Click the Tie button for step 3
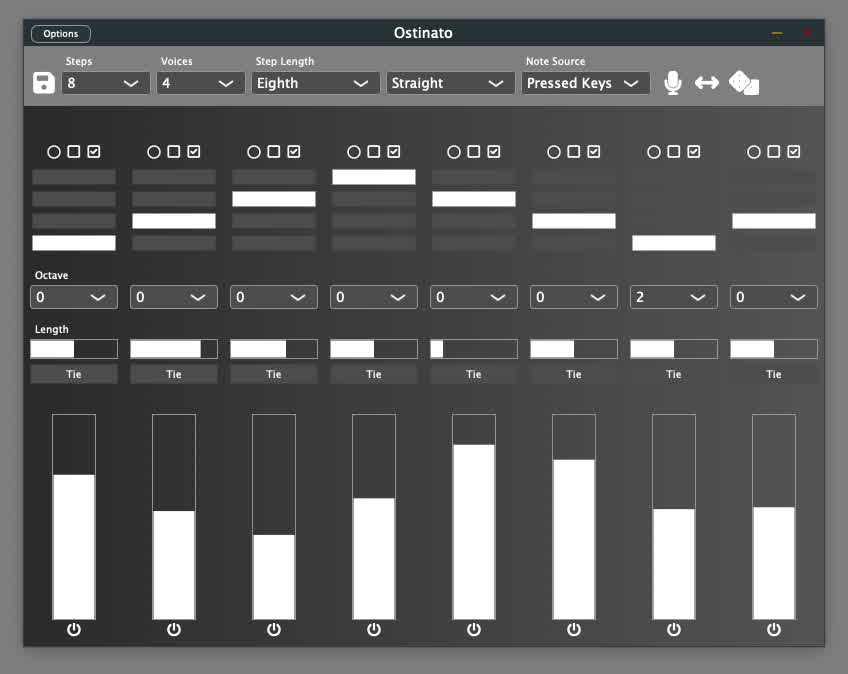This screenshot has height=674, width=848. point(274,374)
